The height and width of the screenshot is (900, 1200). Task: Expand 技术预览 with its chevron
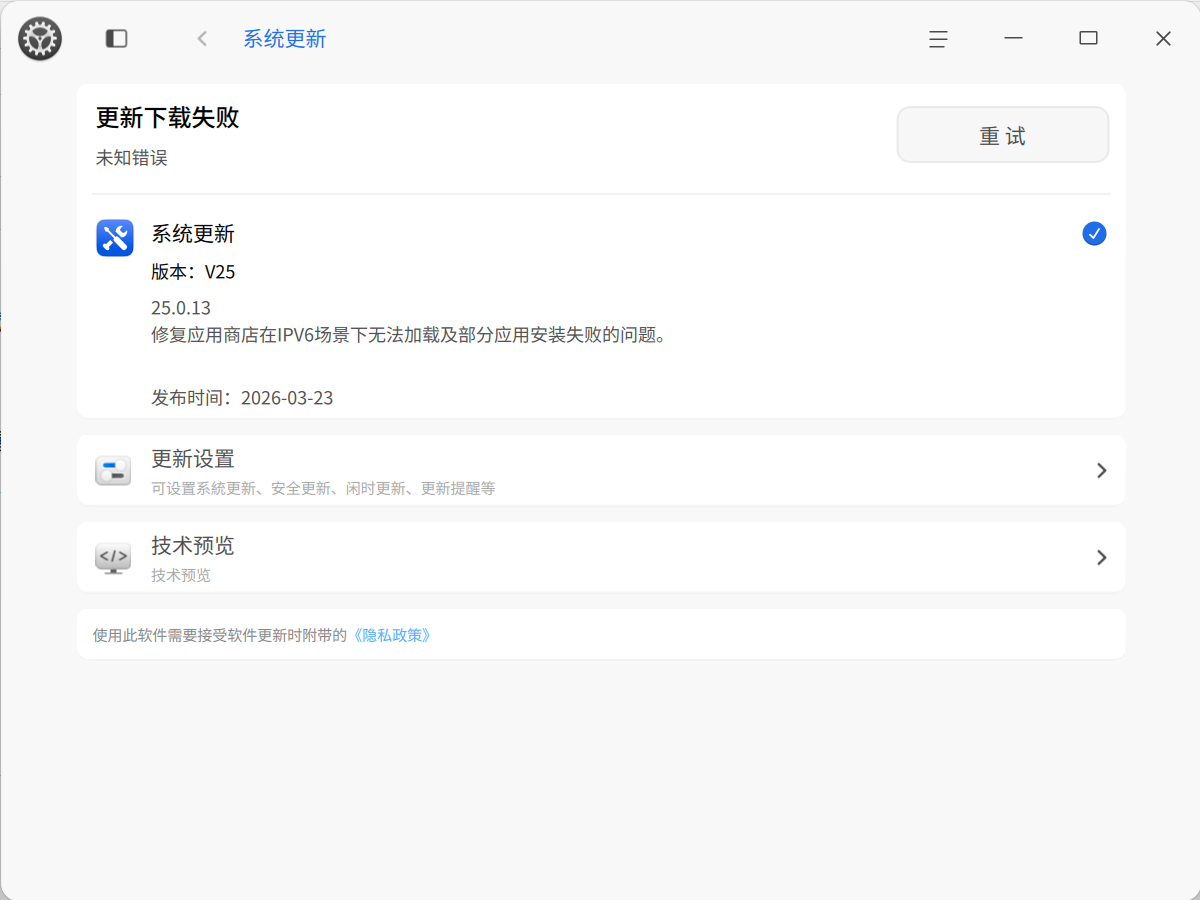click(x=1101, y=557)
